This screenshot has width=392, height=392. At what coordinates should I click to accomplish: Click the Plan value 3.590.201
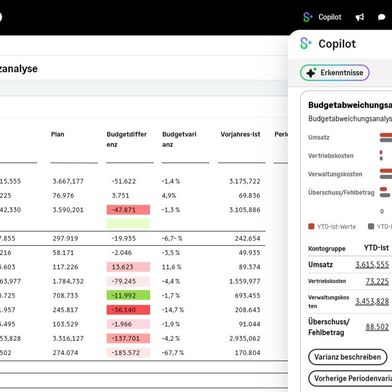click(x=68, y=210)
